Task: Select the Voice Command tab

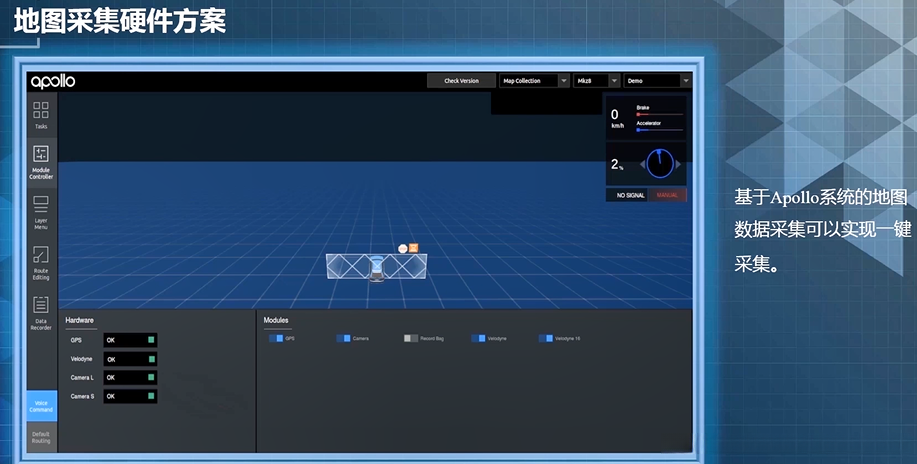Action: (41, 406)
